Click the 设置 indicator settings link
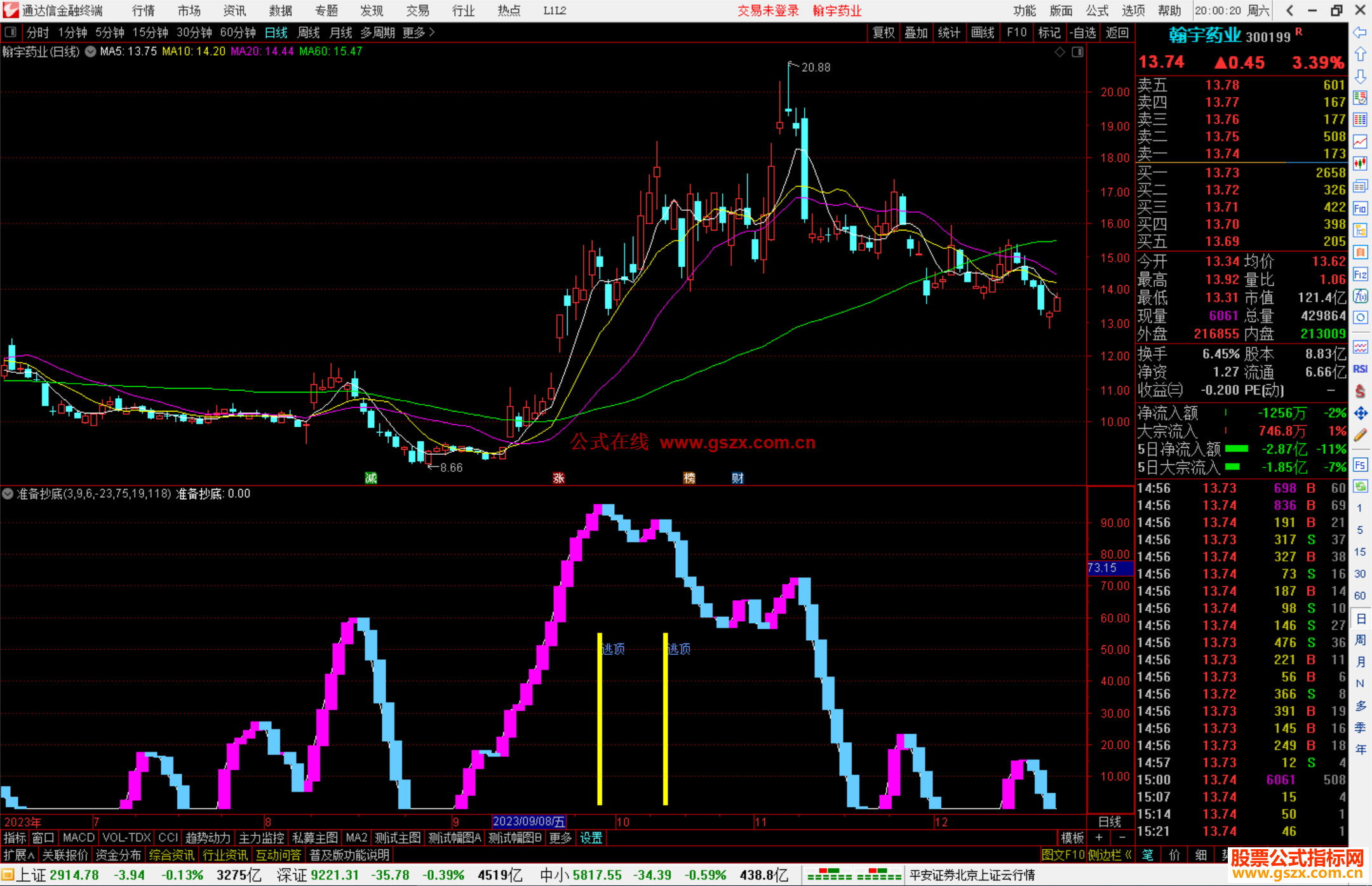This screenshot has width=1372, height=886. tap(591, 838)
